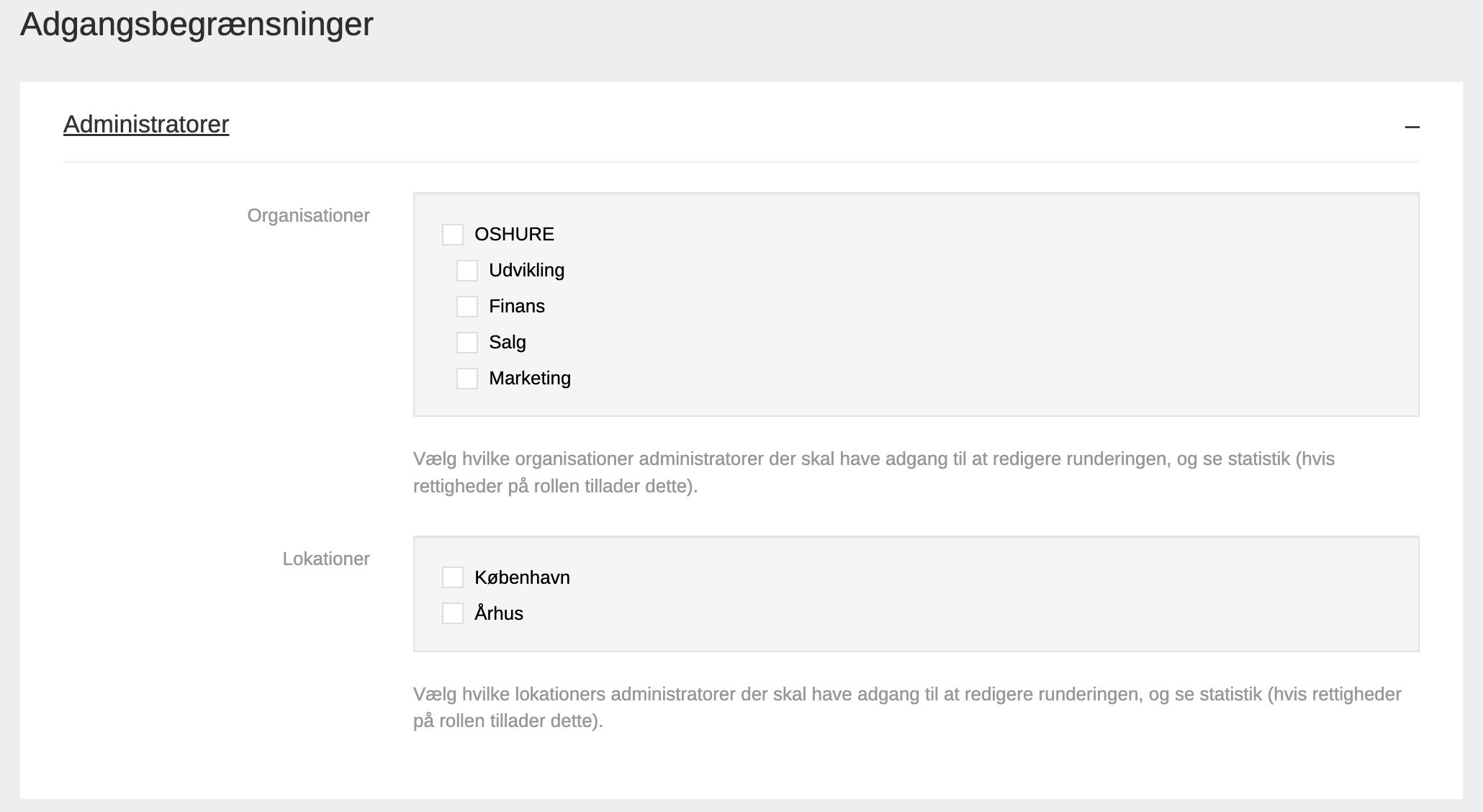The image size is (1483, 812).
Task: Click the Lokationer field label
Action: pos(325,559)
